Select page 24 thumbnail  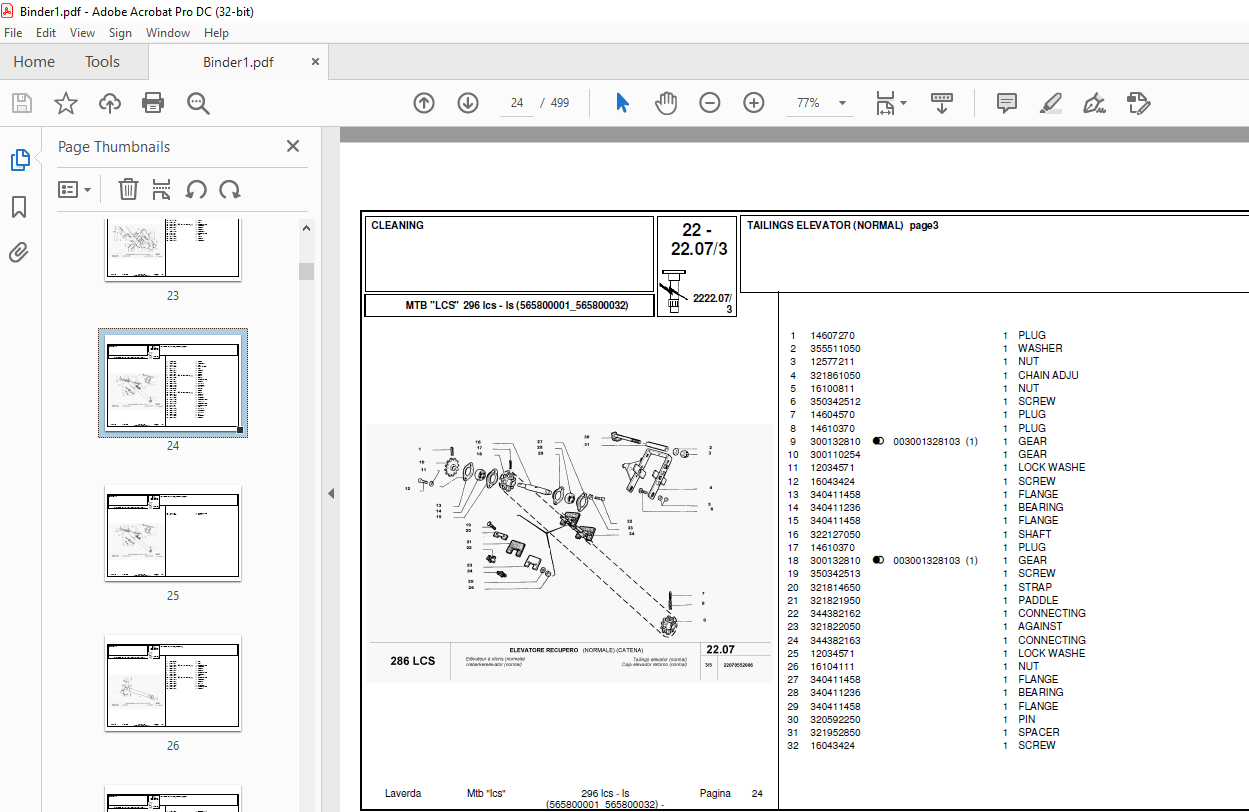173,383
